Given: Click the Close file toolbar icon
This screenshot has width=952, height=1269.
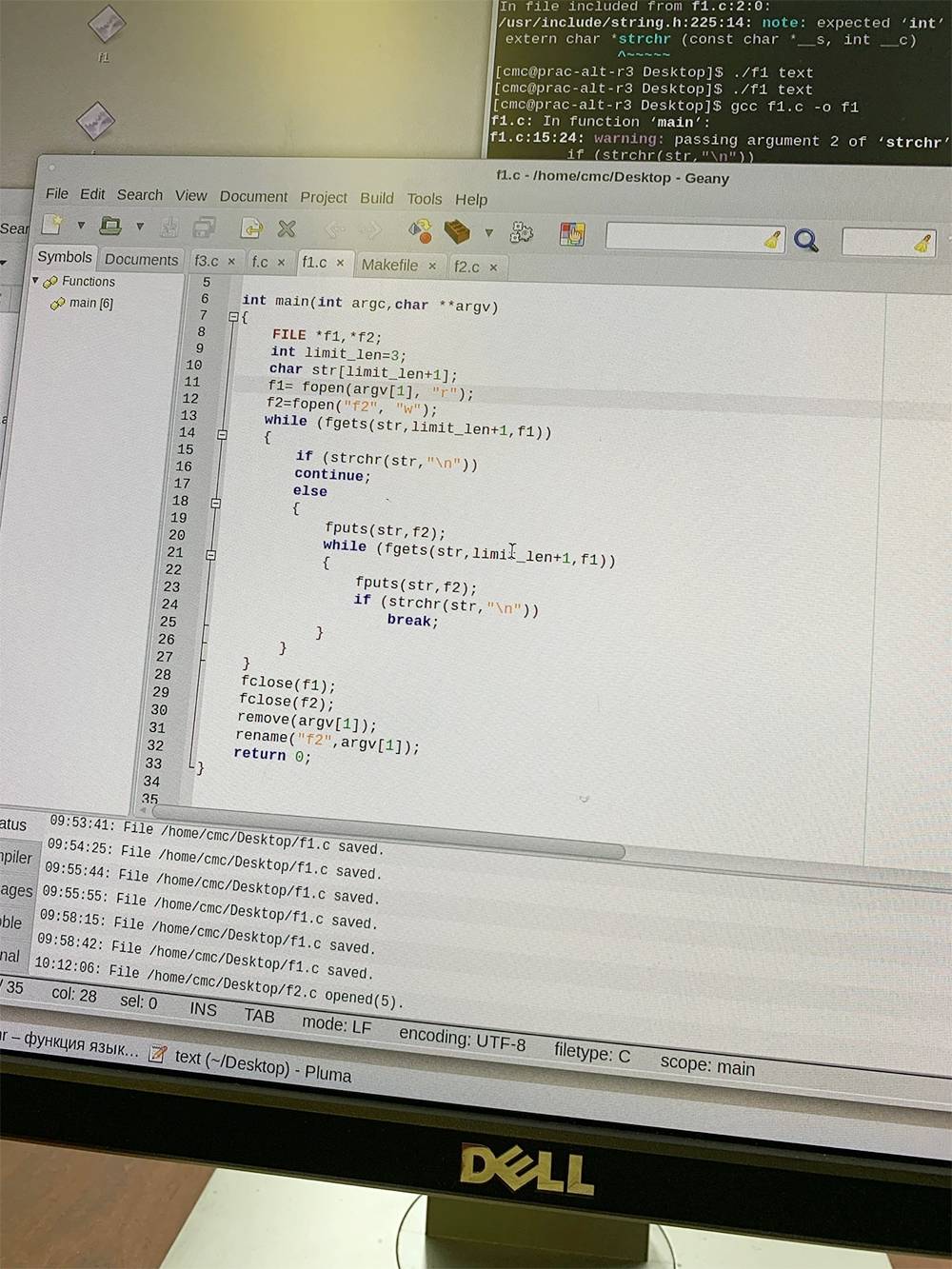Looking at the screenshot, I should [287, 228].
